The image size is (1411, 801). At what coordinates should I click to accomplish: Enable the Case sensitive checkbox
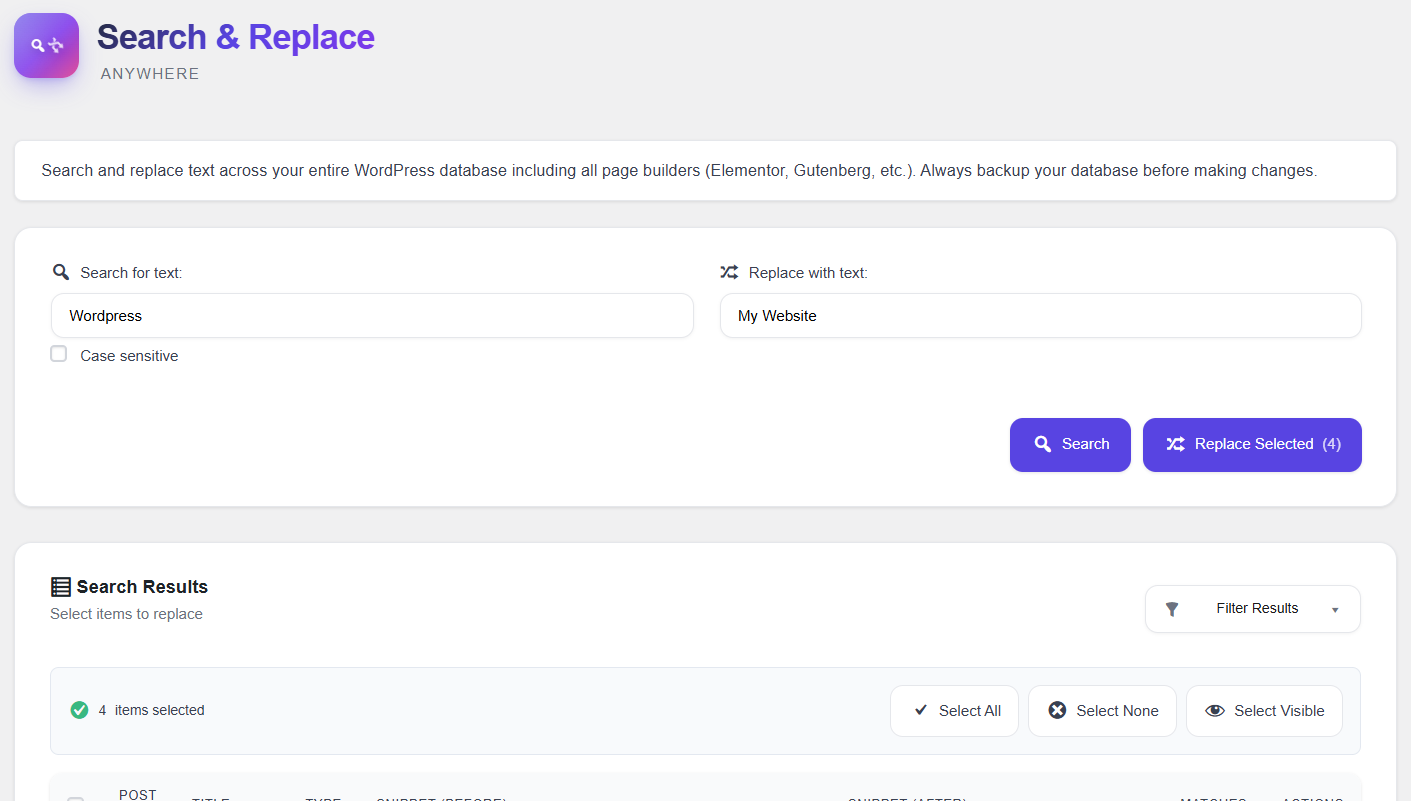[59, 354]
